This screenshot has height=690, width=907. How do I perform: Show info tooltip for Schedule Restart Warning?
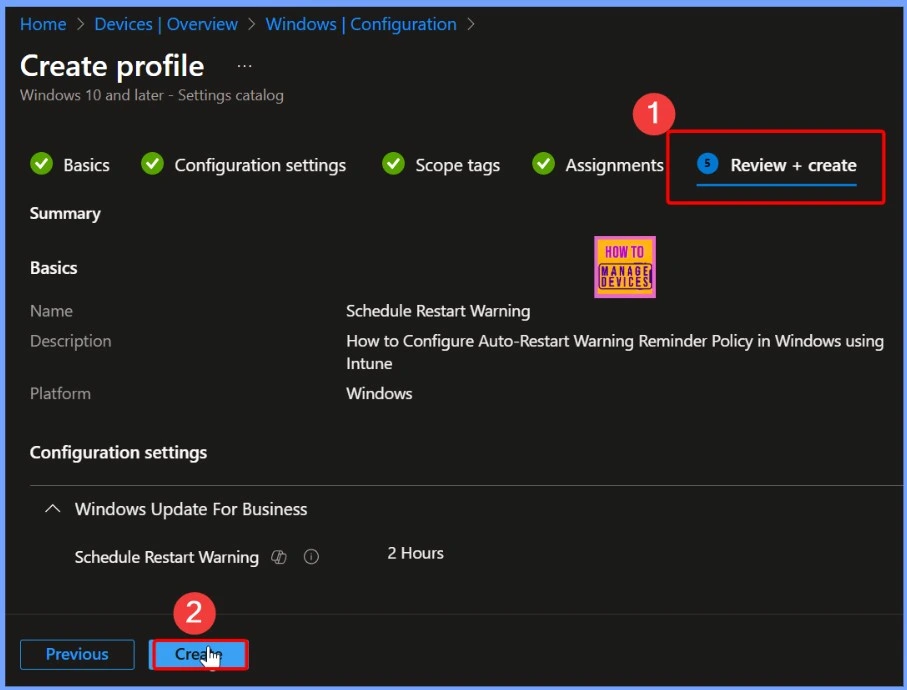point(311,557)
